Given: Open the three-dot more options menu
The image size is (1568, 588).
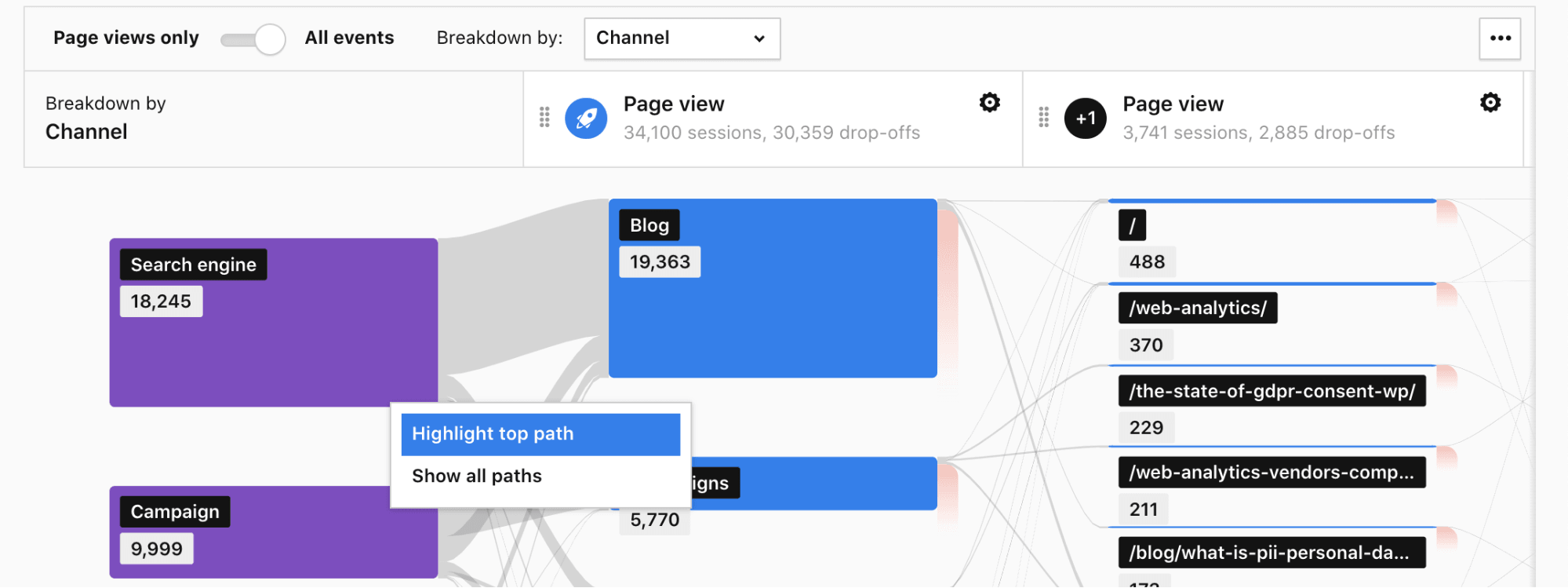Looking at the screenshot, I should [x=1500, y=38].
